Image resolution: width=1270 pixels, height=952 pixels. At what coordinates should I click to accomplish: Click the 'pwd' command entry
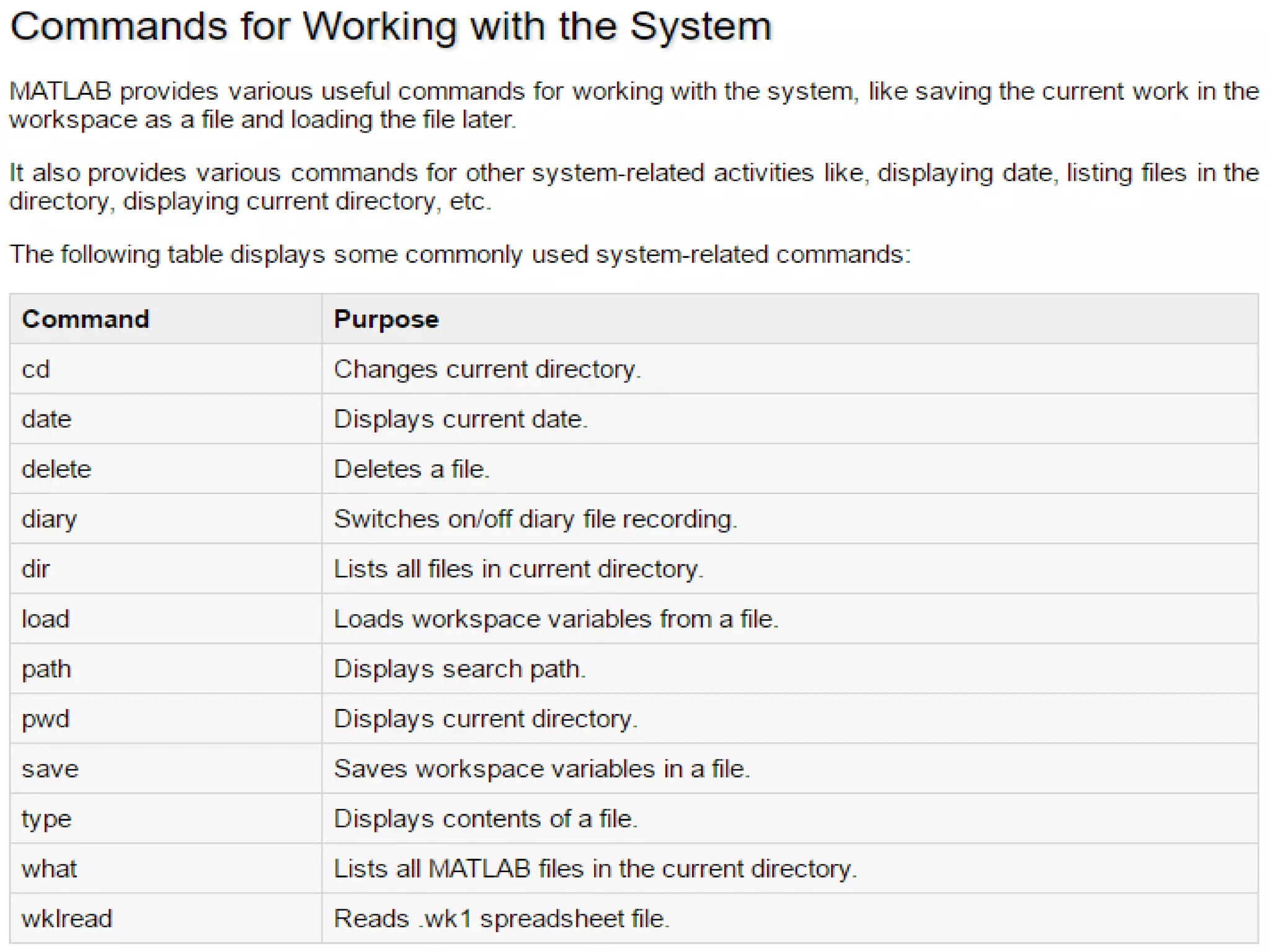tap(46, 719)
